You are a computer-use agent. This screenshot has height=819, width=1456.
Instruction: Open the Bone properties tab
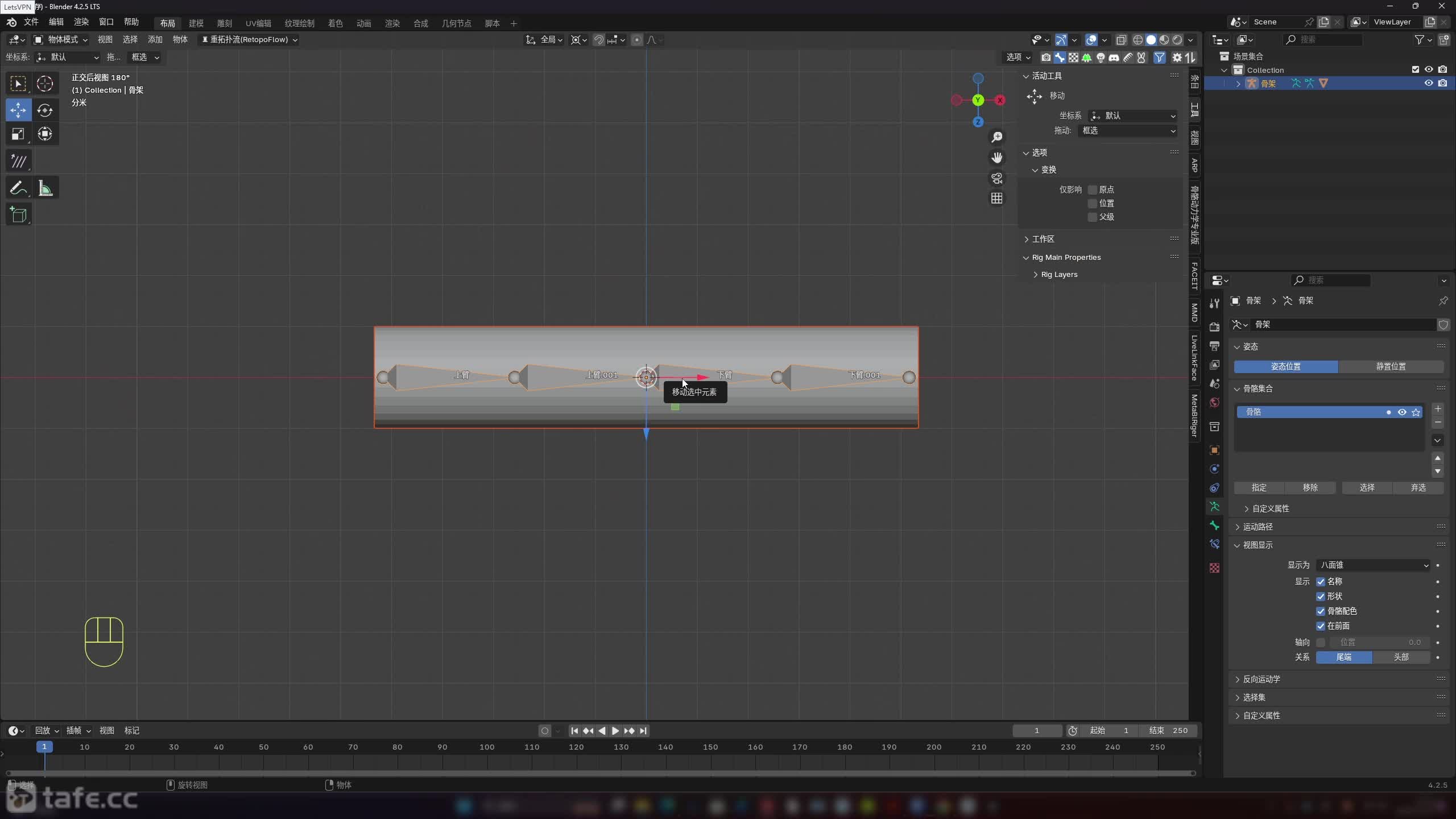1214,526
